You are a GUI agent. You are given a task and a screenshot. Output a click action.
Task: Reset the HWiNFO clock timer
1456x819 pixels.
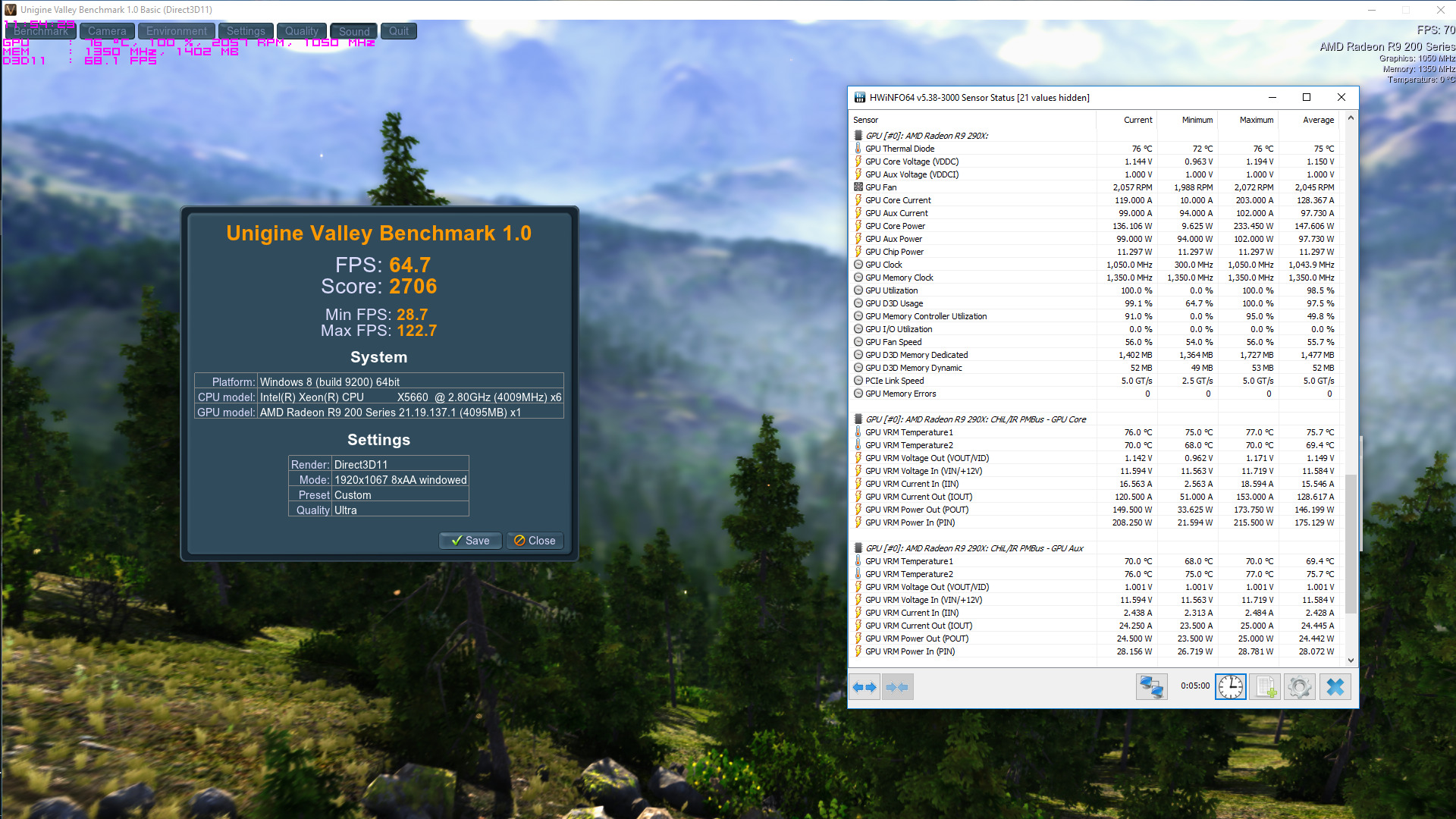[1230, 687]
